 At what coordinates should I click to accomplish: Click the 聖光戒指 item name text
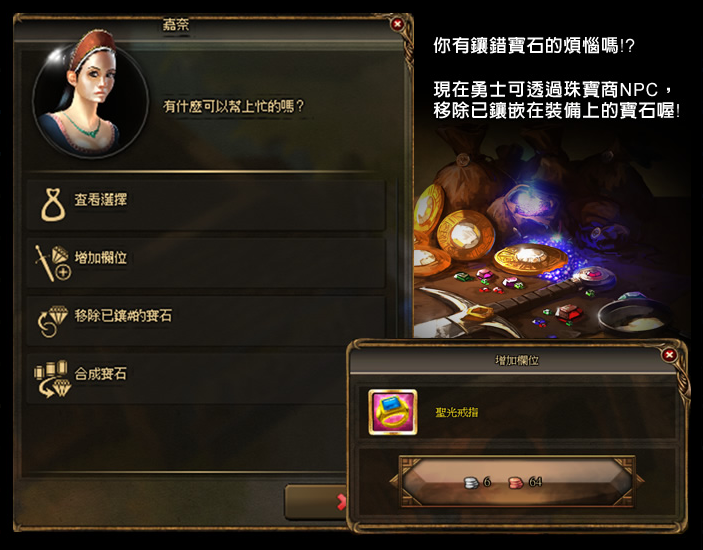[x=456, y=412]
